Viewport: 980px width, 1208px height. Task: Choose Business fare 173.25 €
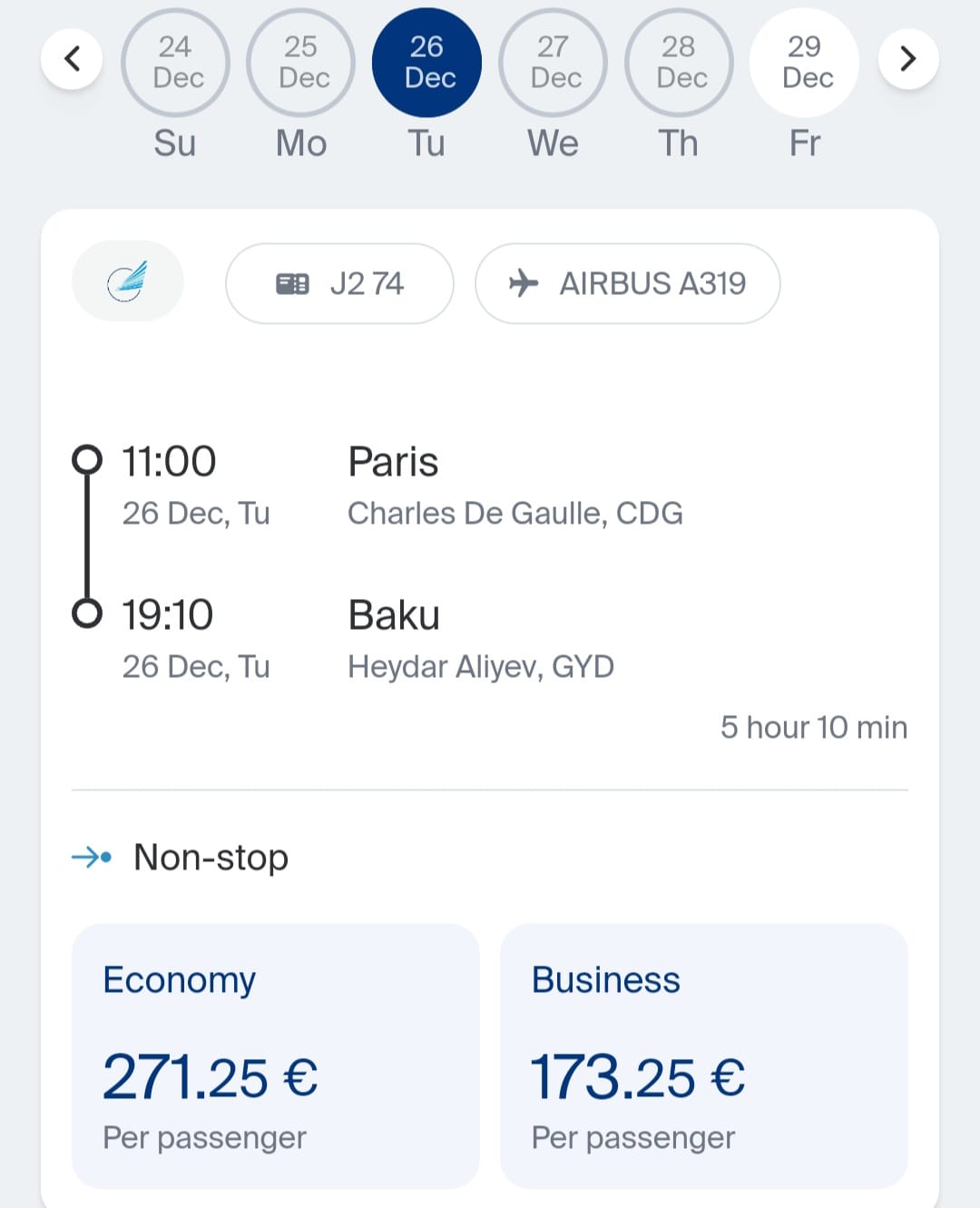[703, 1056]
